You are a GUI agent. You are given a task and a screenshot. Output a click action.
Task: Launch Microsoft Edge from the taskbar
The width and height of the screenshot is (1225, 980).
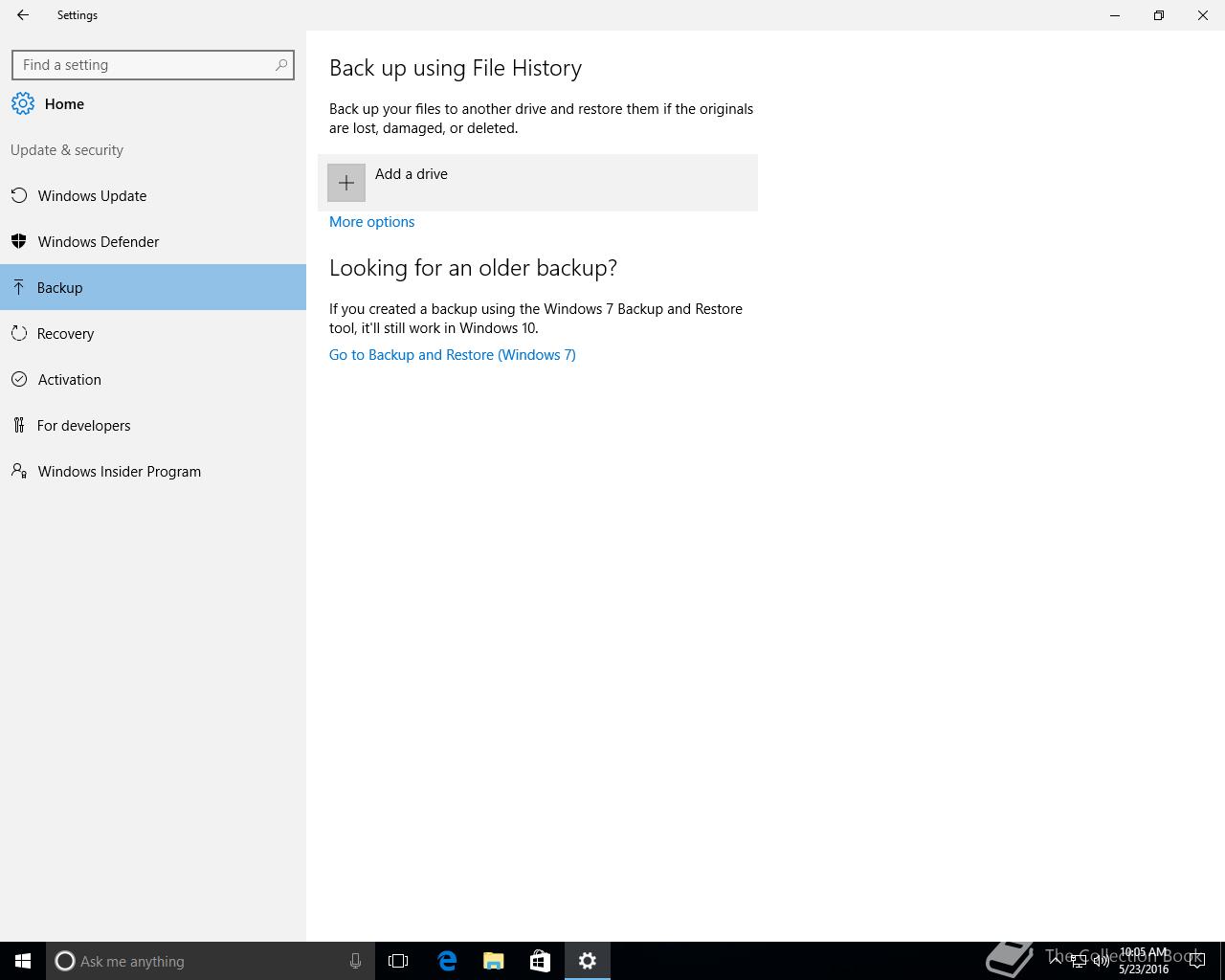pyautogui.click(x=447, y=961)
